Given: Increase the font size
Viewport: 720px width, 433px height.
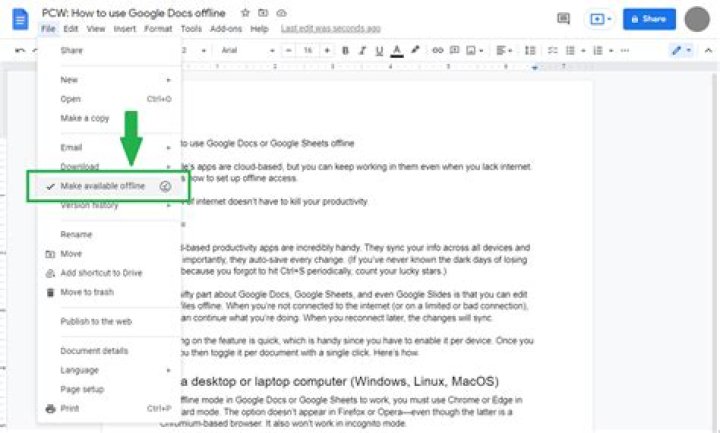Looking at the screenshot, I should [x=327, y=50].
